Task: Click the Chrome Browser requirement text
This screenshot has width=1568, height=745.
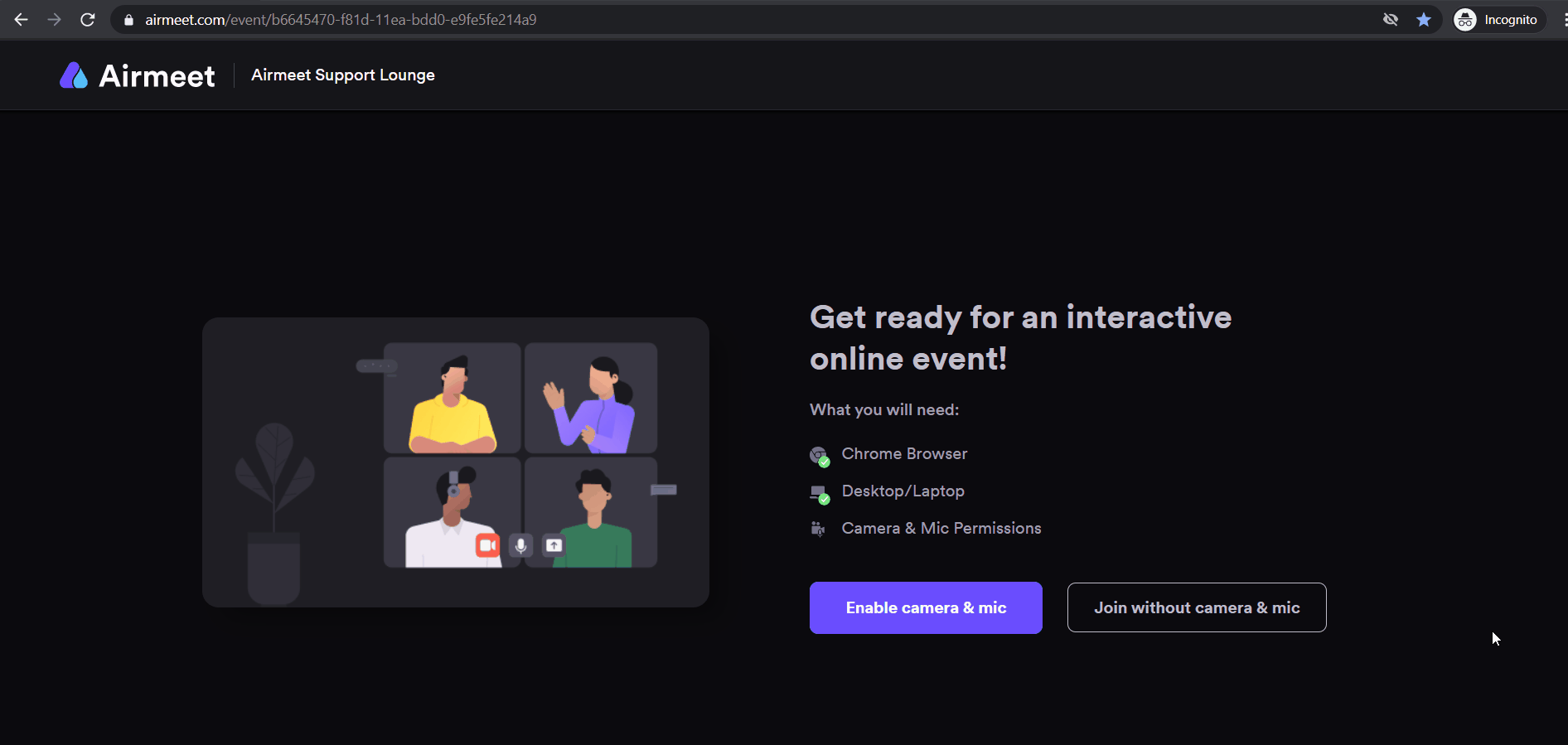Action: [x=904, y=454]
